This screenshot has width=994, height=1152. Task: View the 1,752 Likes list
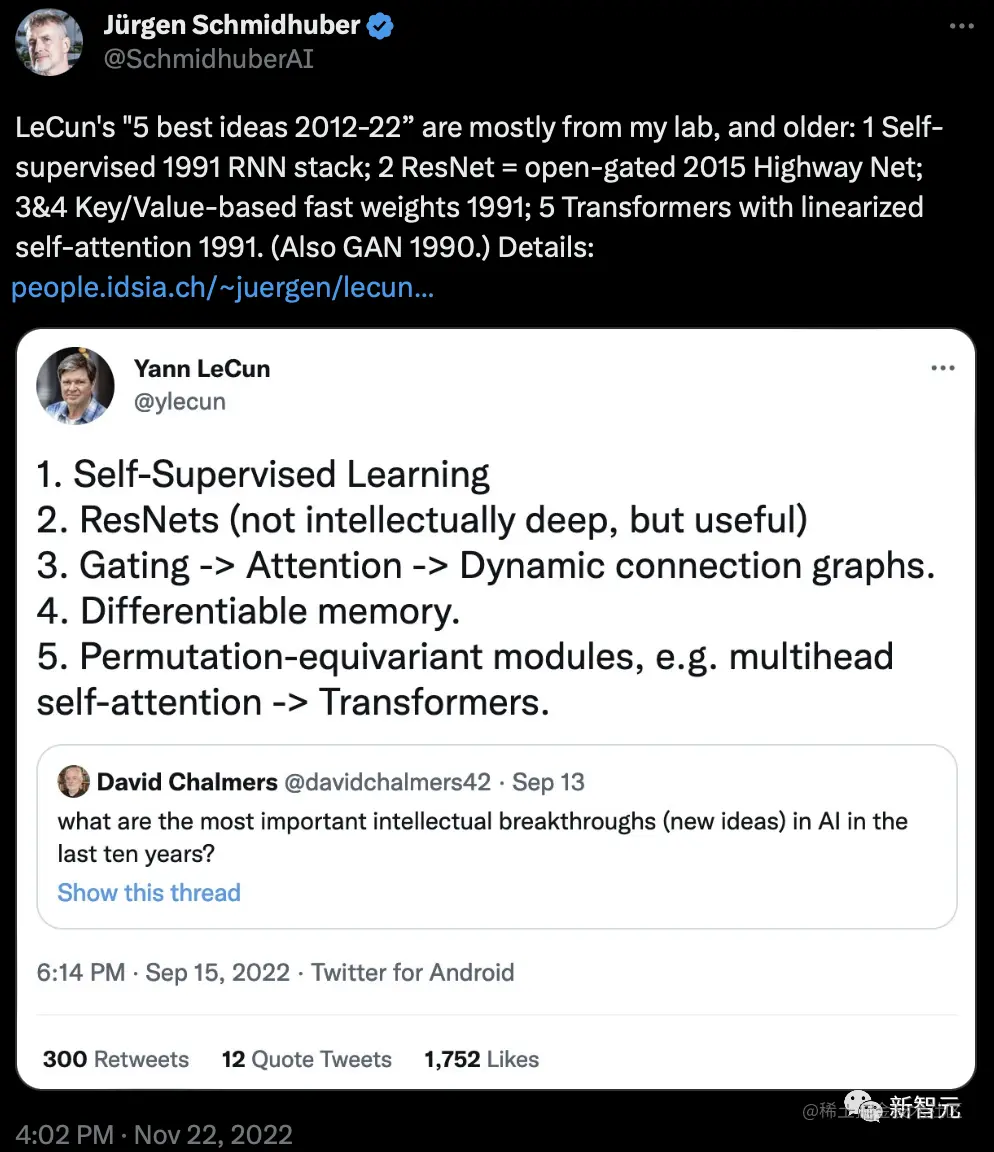coord(481,1059)
